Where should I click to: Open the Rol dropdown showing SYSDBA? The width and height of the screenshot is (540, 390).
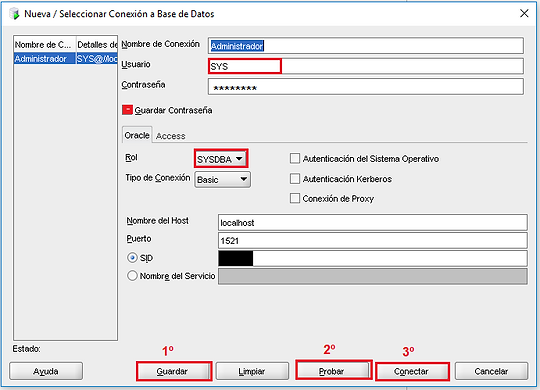tap(221, 159)
